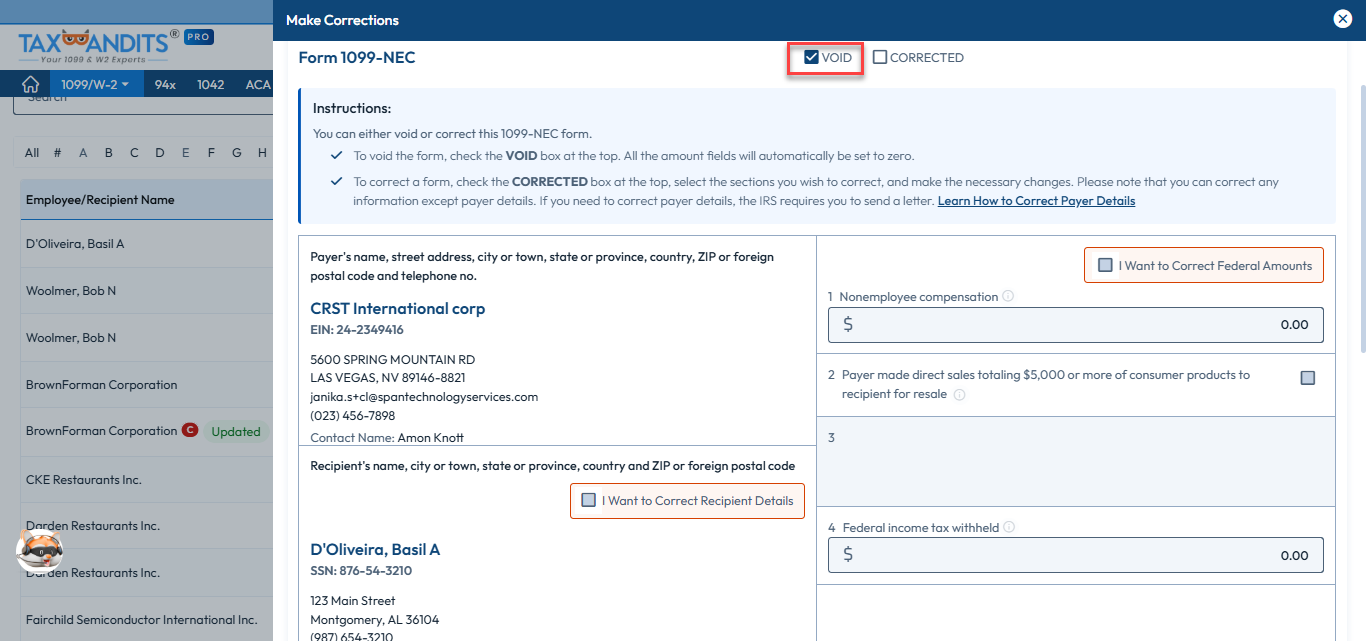
Task: Open the raccoon mascot chat helper
Action: click(40, 548)
